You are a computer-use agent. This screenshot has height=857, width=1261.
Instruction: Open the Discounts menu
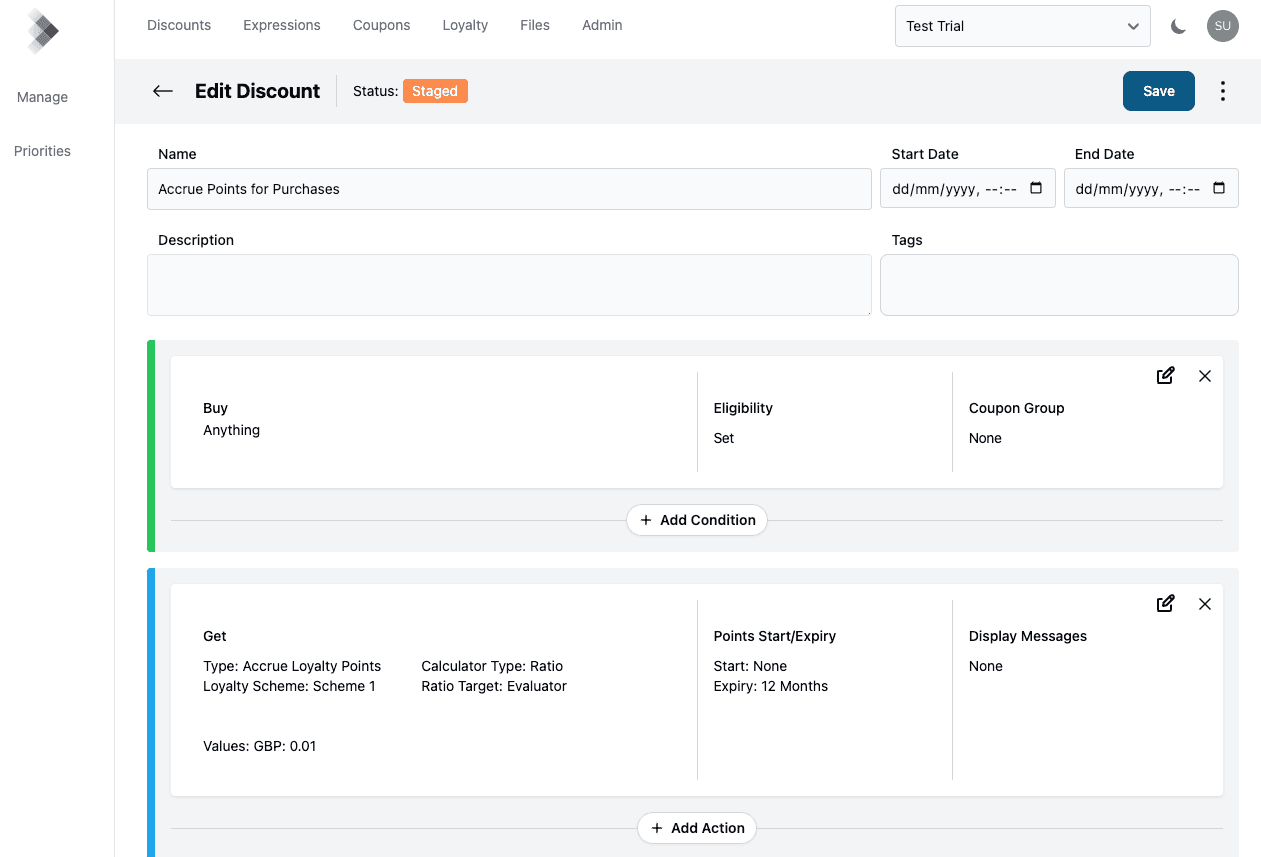(x=179, y=25)
